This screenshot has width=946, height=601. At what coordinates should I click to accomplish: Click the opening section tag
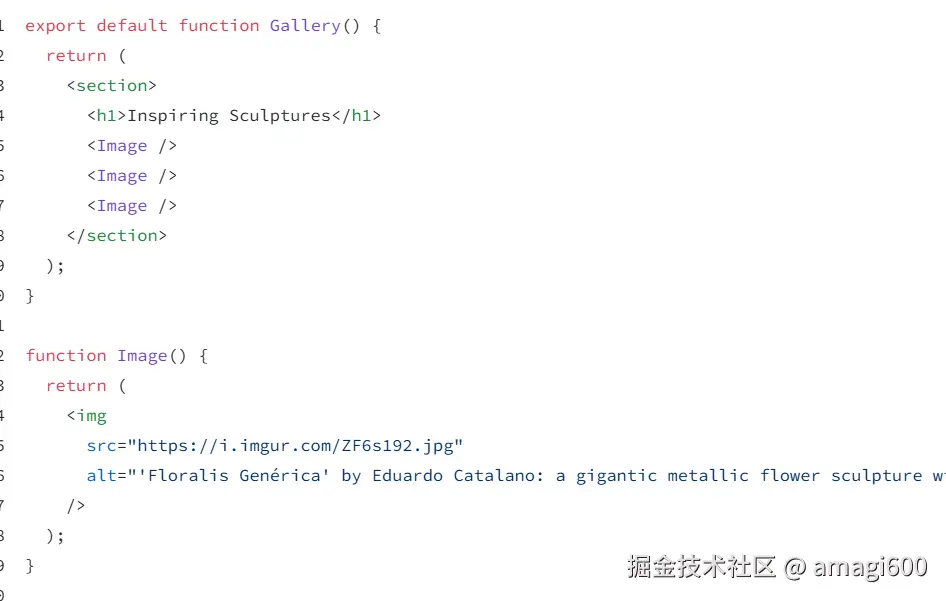[x=112, y=86]
